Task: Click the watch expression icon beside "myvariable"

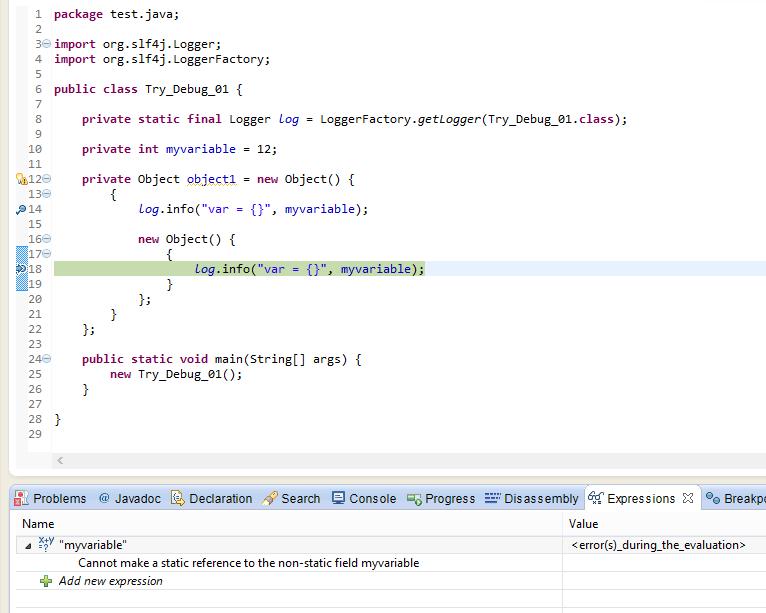Action: [x=46, y=544]
